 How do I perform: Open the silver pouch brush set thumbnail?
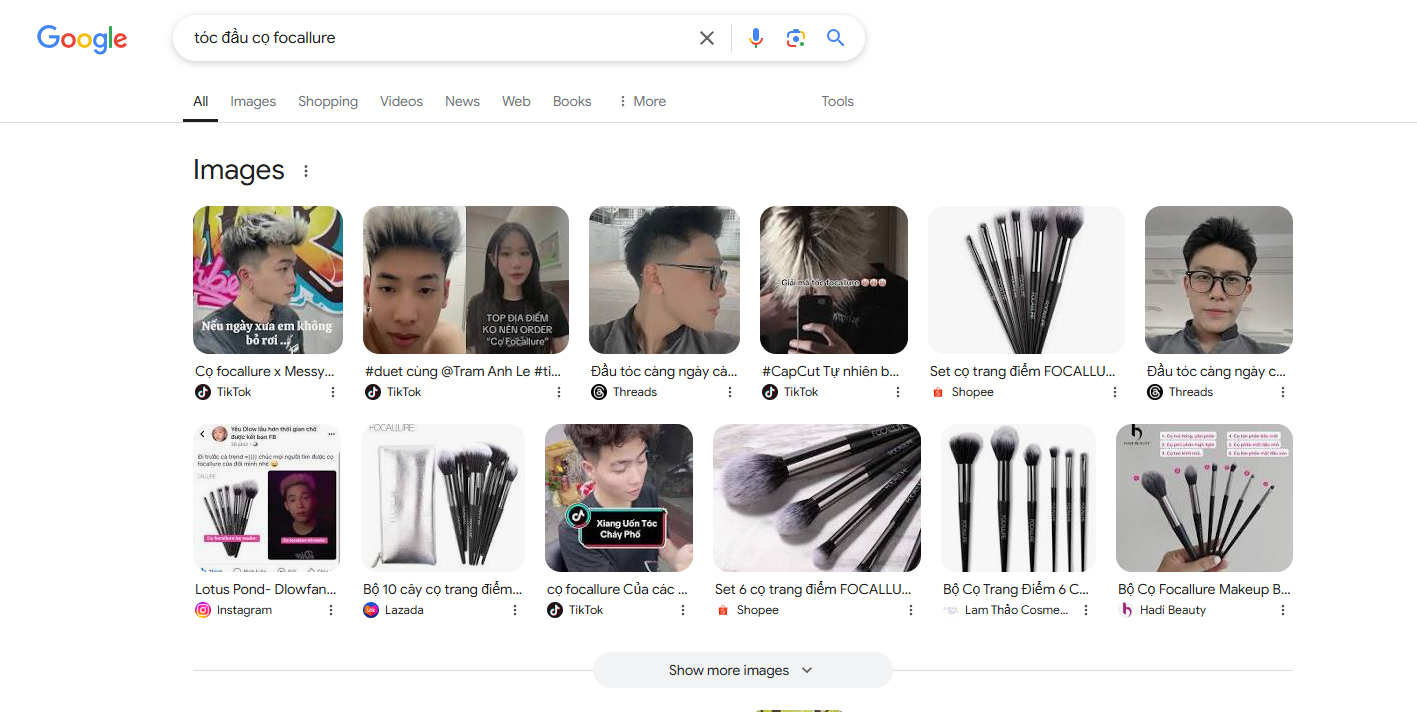click(x=443, y=498)
